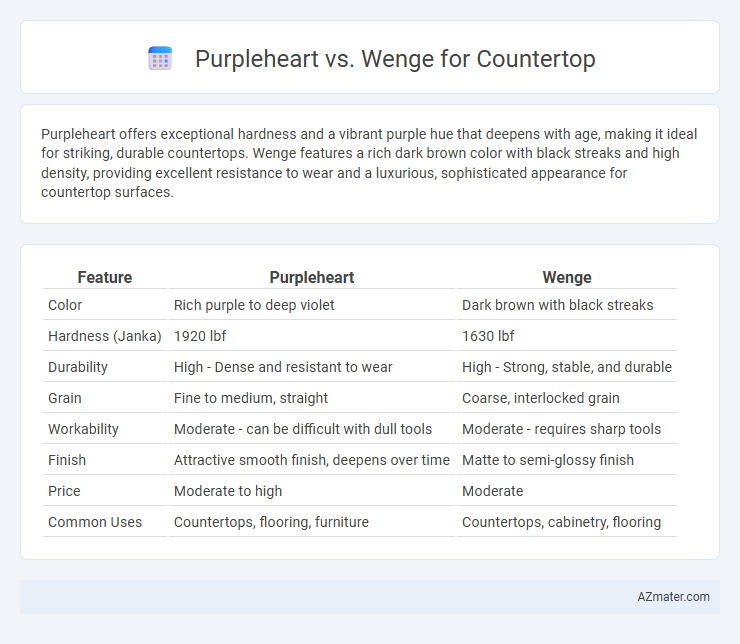The height and width of the screenshot is (644, 740).
Task: Click the Durability row label
Action: [x=78, y=367]
